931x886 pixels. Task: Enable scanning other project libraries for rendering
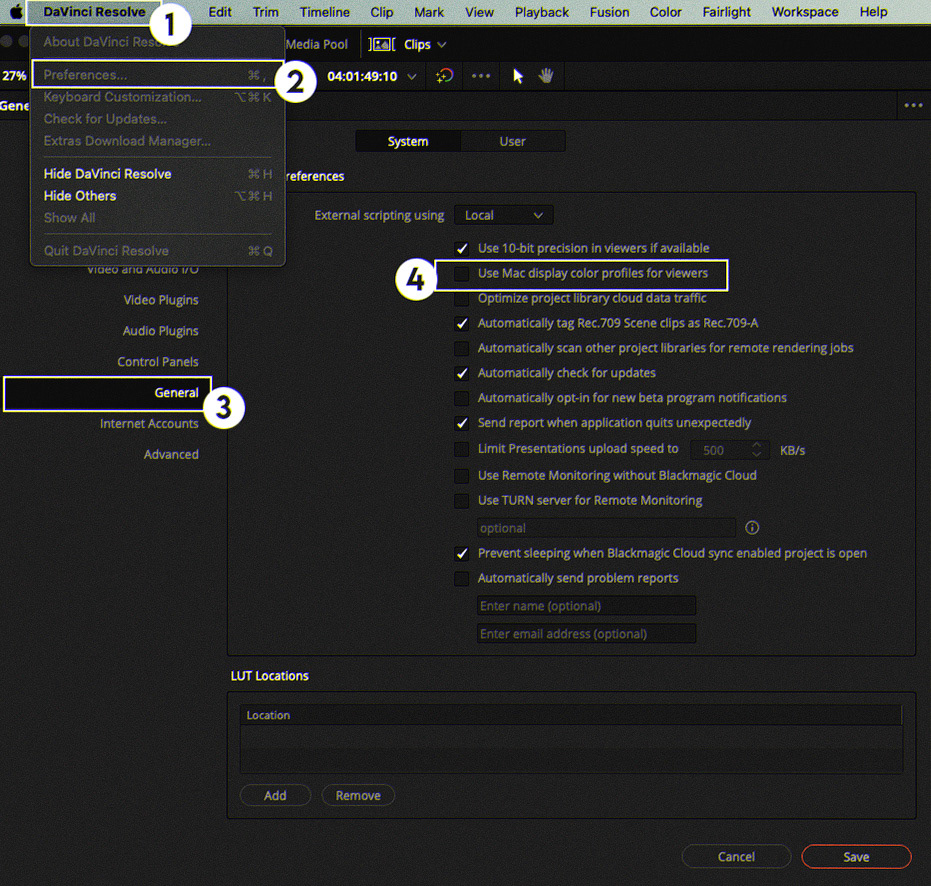click(461, 349)
